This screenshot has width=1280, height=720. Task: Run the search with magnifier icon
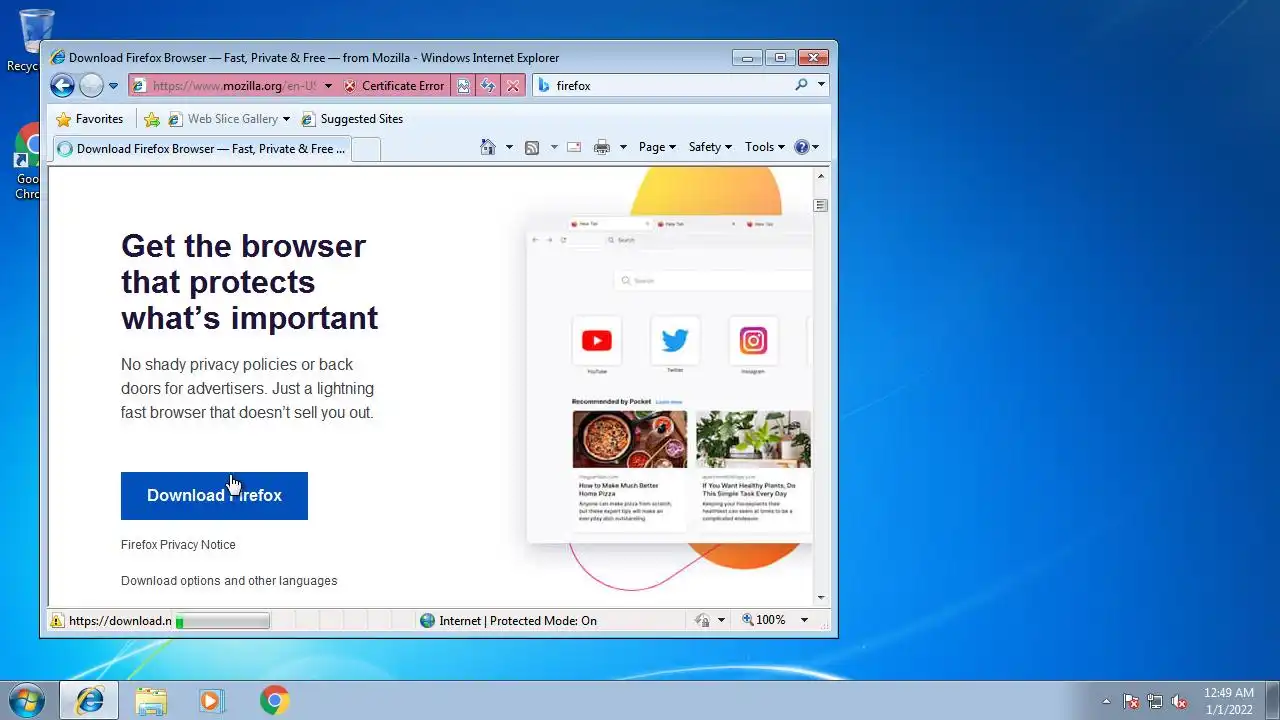pyautogui.click(x=801, y=85)
